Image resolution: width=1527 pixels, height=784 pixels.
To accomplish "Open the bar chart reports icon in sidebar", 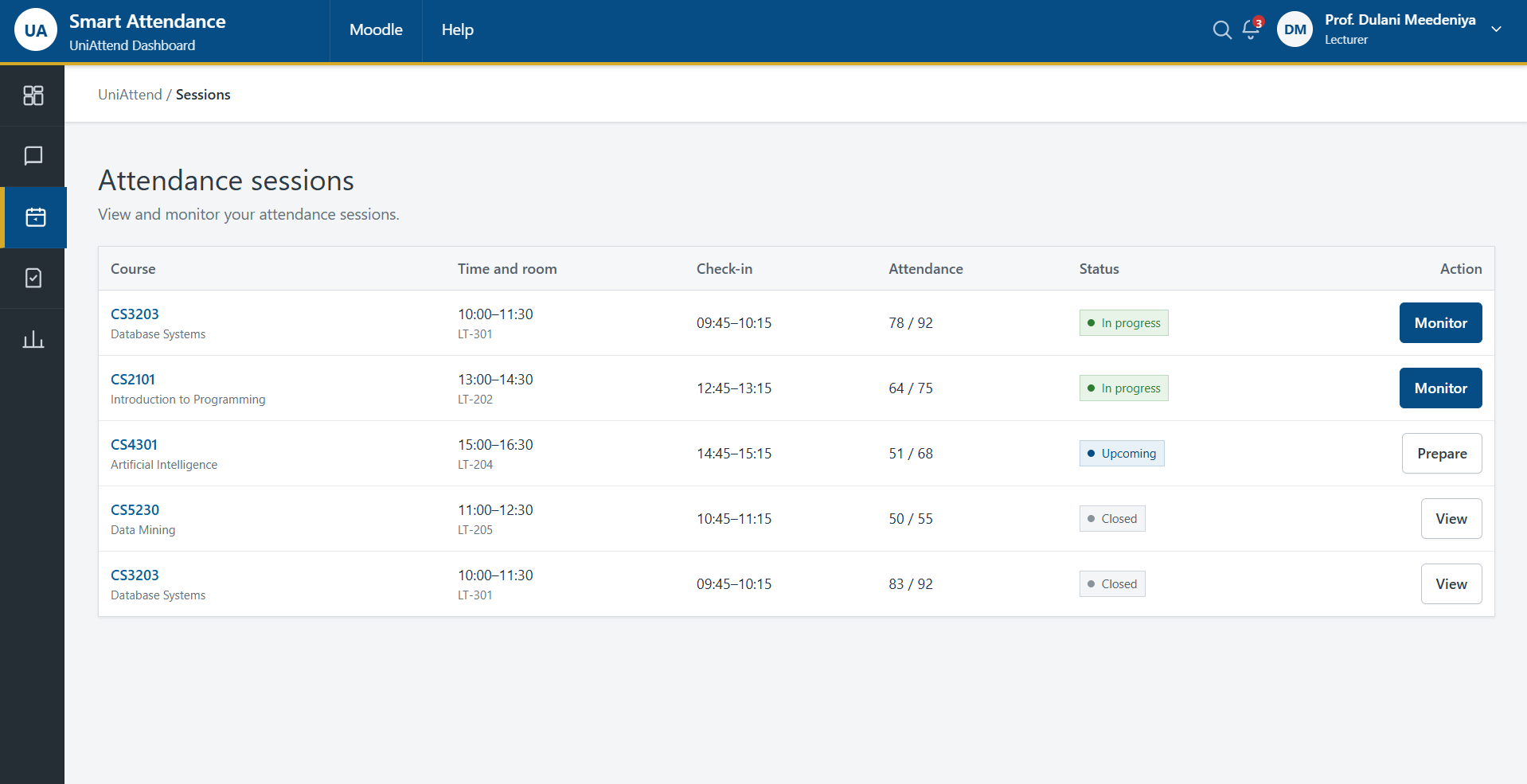I will click(x=33, y=339).
